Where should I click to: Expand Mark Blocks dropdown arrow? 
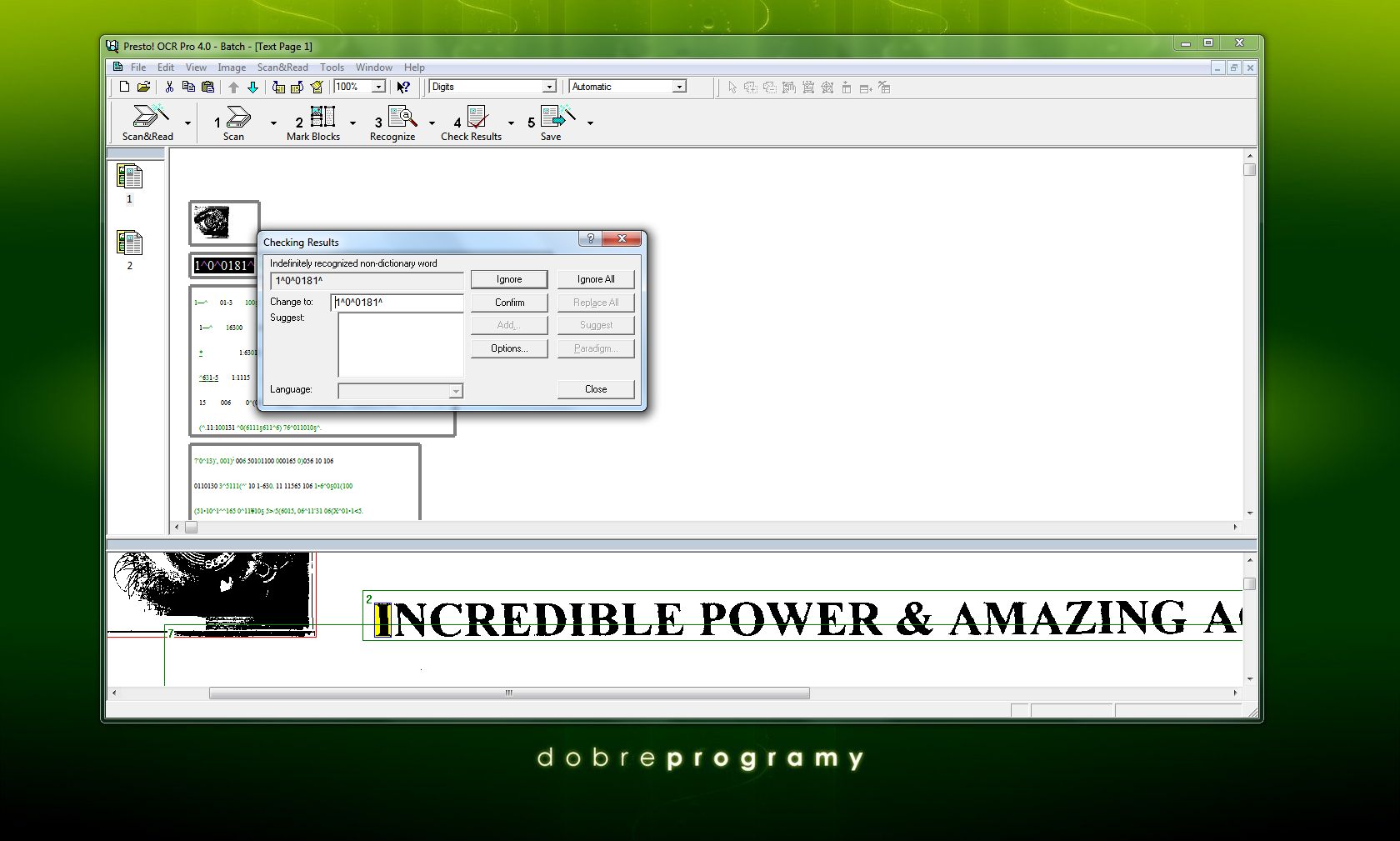(352, 123)
